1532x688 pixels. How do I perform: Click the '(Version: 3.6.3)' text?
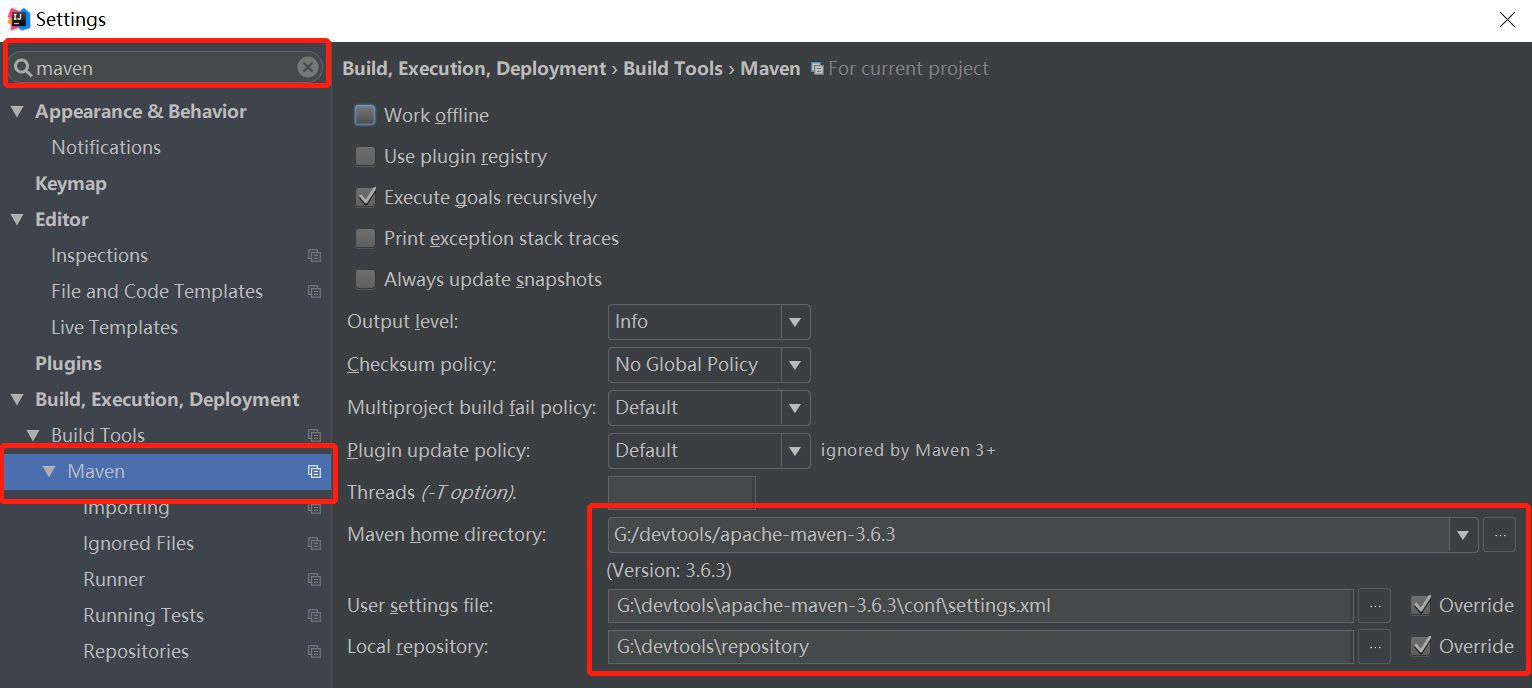point(669,571)
